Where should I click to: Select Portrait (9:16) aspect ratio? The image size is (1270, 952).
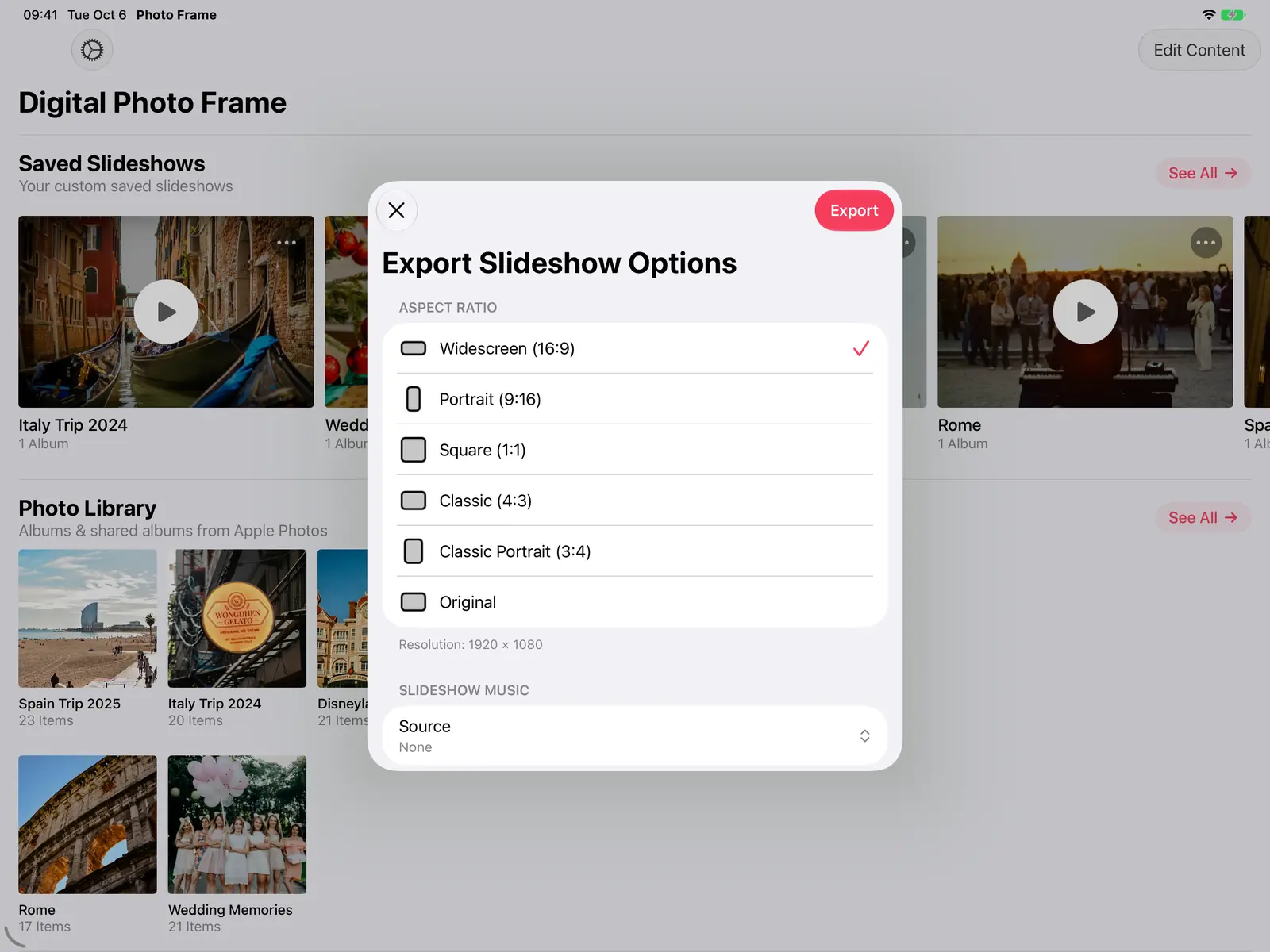[x=634, y=399]
